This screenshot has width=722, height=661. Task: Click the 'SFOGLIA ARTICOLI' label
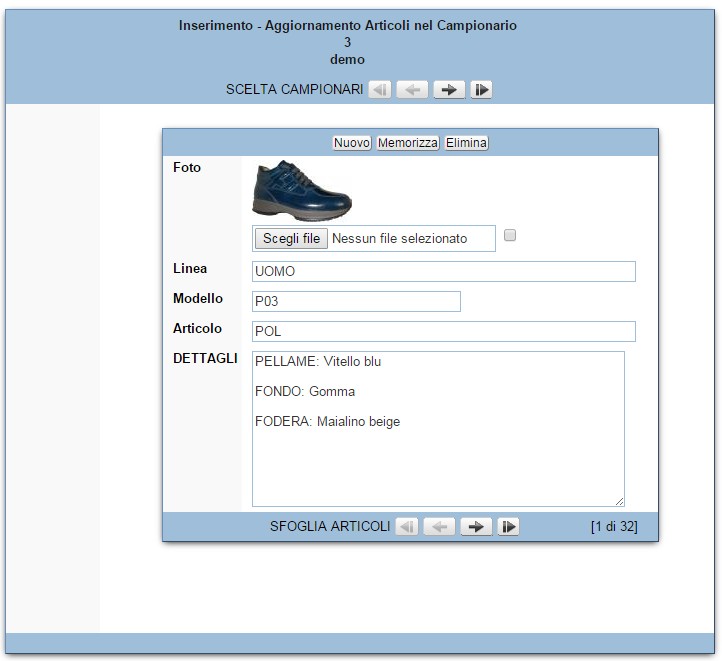(330, 526)
